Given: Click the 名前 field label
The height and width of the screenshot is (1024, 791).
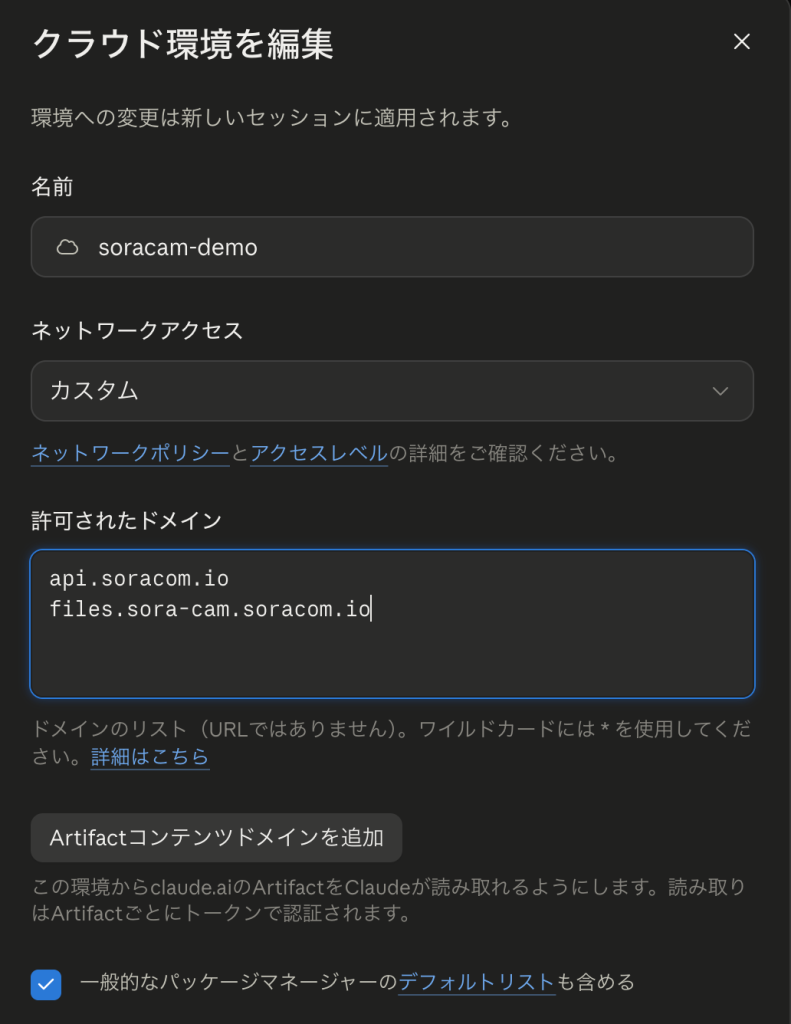Looking at the screenshot, I should pyautogui.click(x=52, y=187).
